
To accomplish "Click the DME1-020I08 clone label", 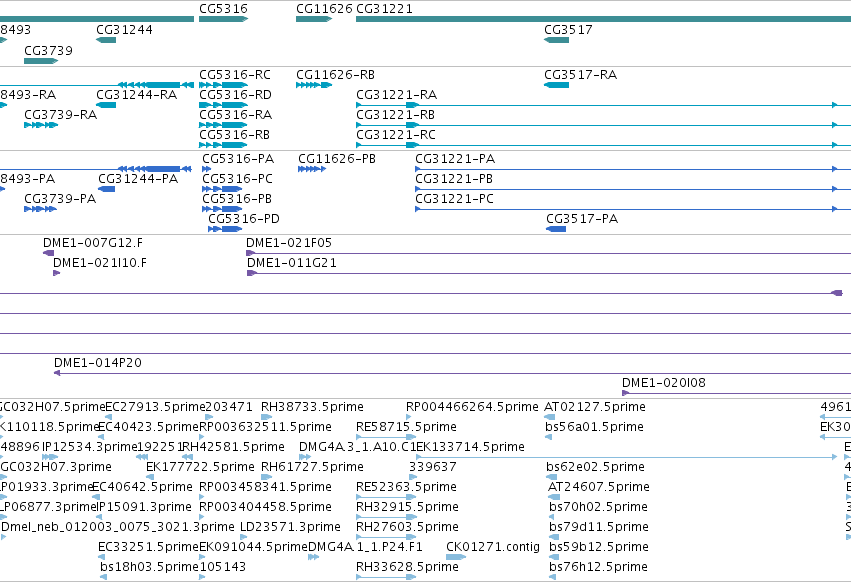I will tap(664, 383).
